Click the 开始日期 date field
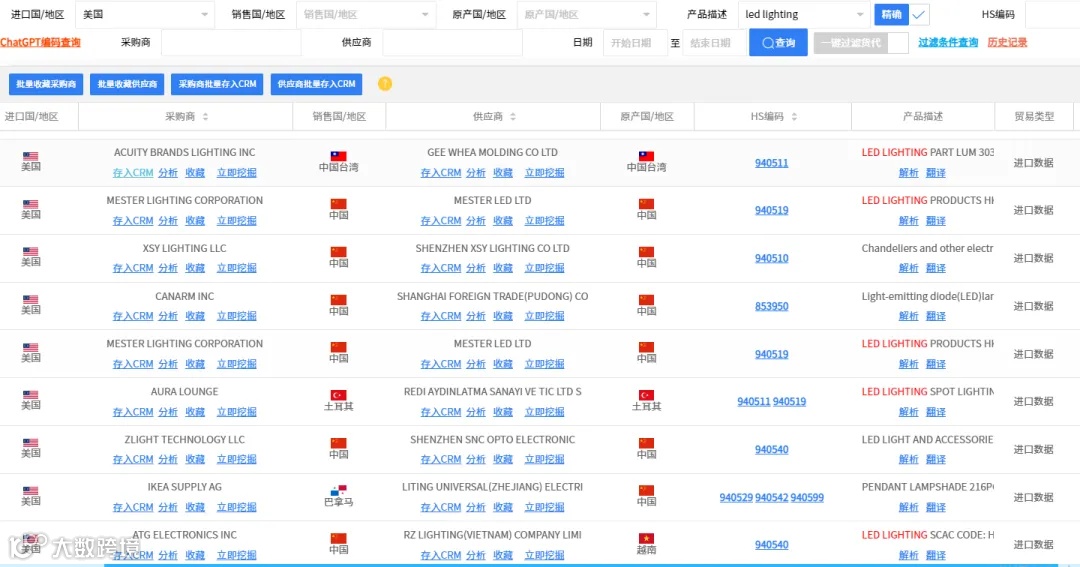The image size is (1080, 567). 634,43
